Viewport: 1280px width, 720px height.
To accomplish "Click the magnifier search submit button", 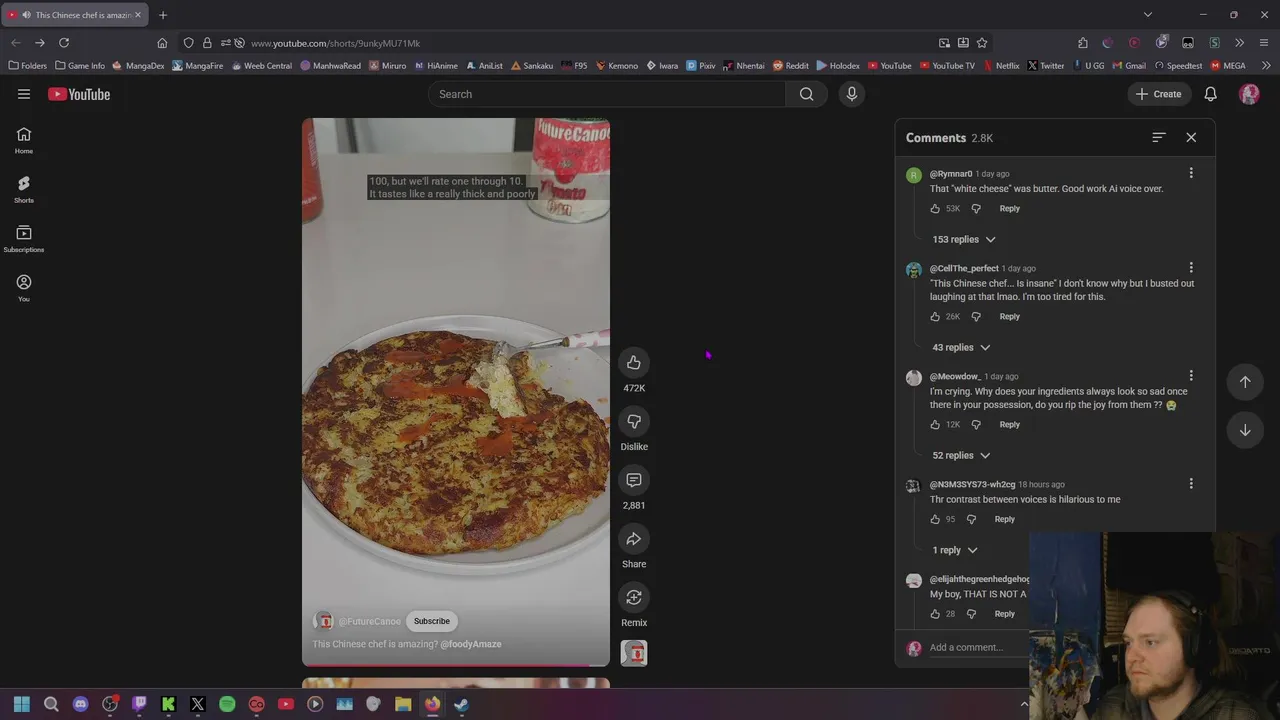I will point(806,94).
